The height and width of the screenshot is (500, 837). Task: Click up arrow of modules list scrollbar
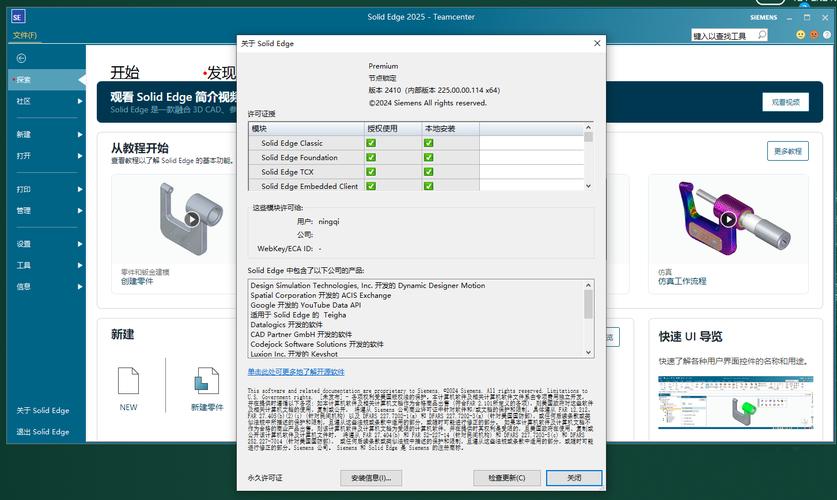(588, 128)
